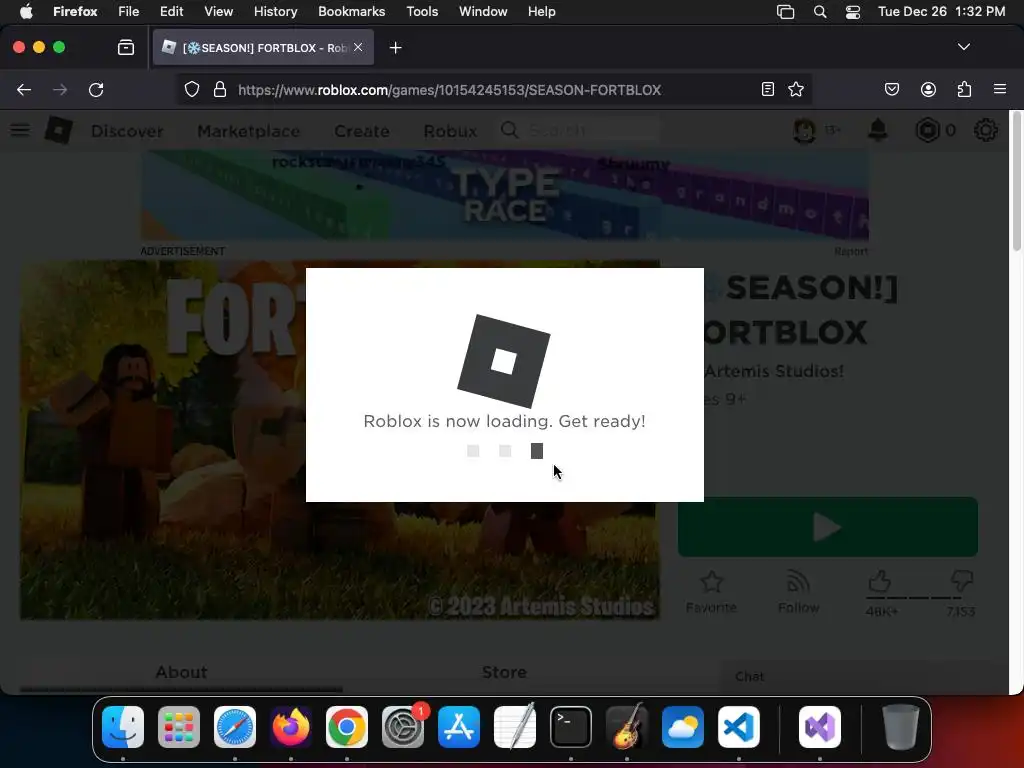
Task: Open Spotlight search in menu bar
Action: [x=820, y=11]
